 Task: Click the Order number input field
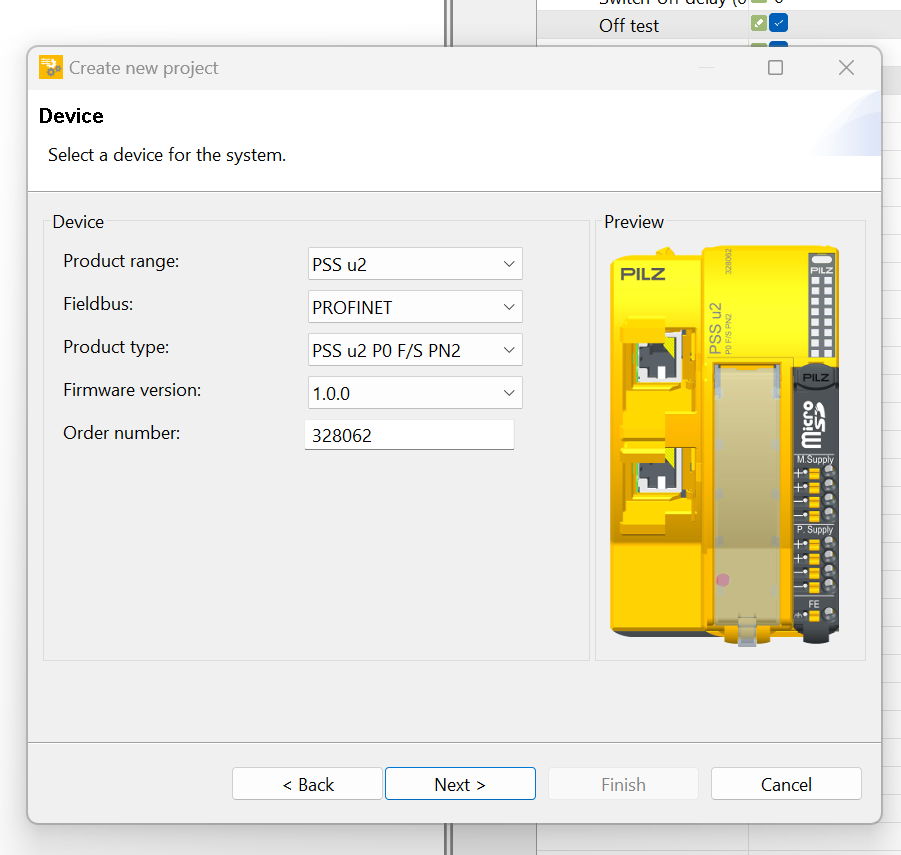[409, 435]
